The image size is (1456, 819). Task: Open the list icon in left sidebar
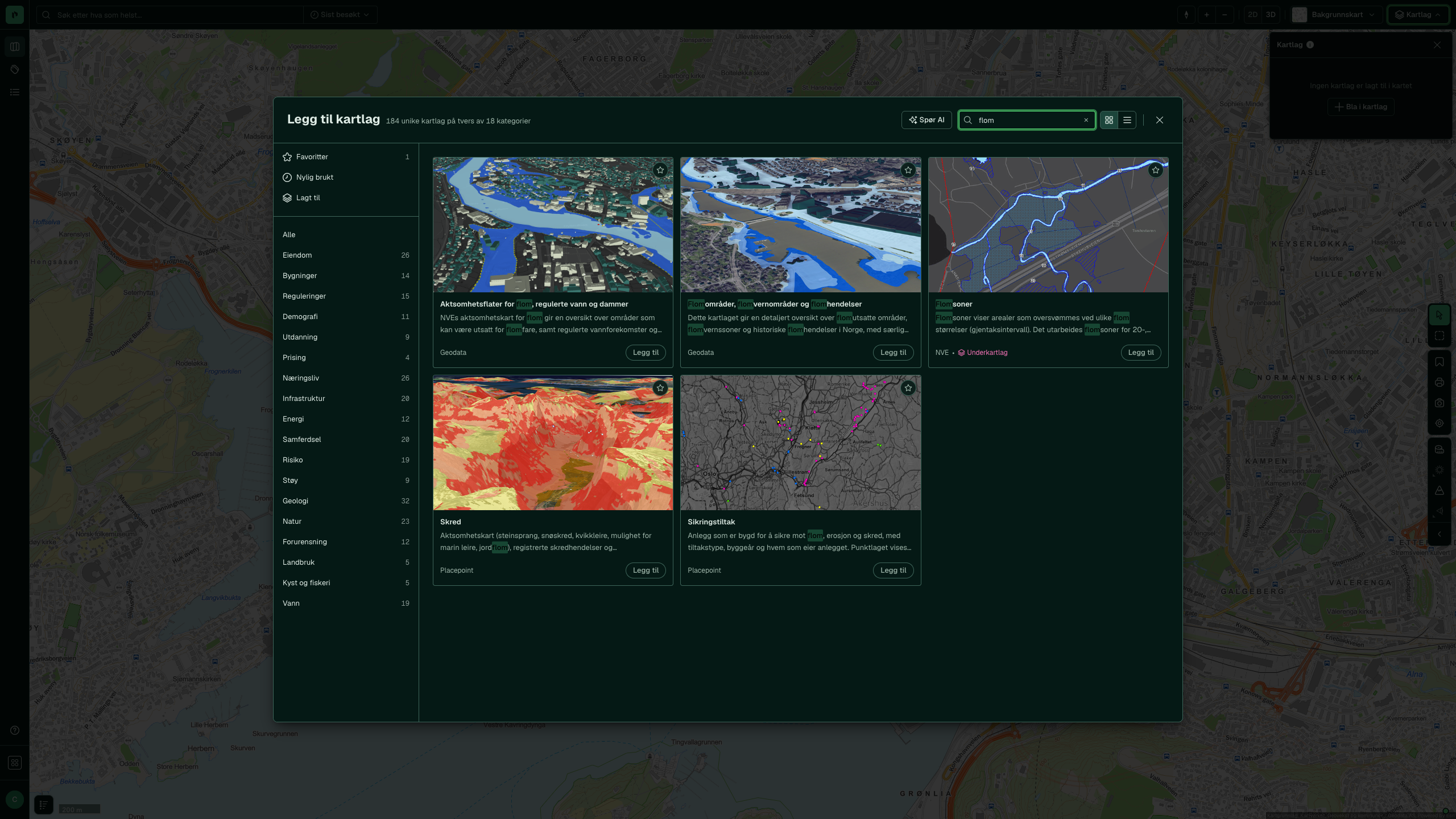click(x=15, y=92)
